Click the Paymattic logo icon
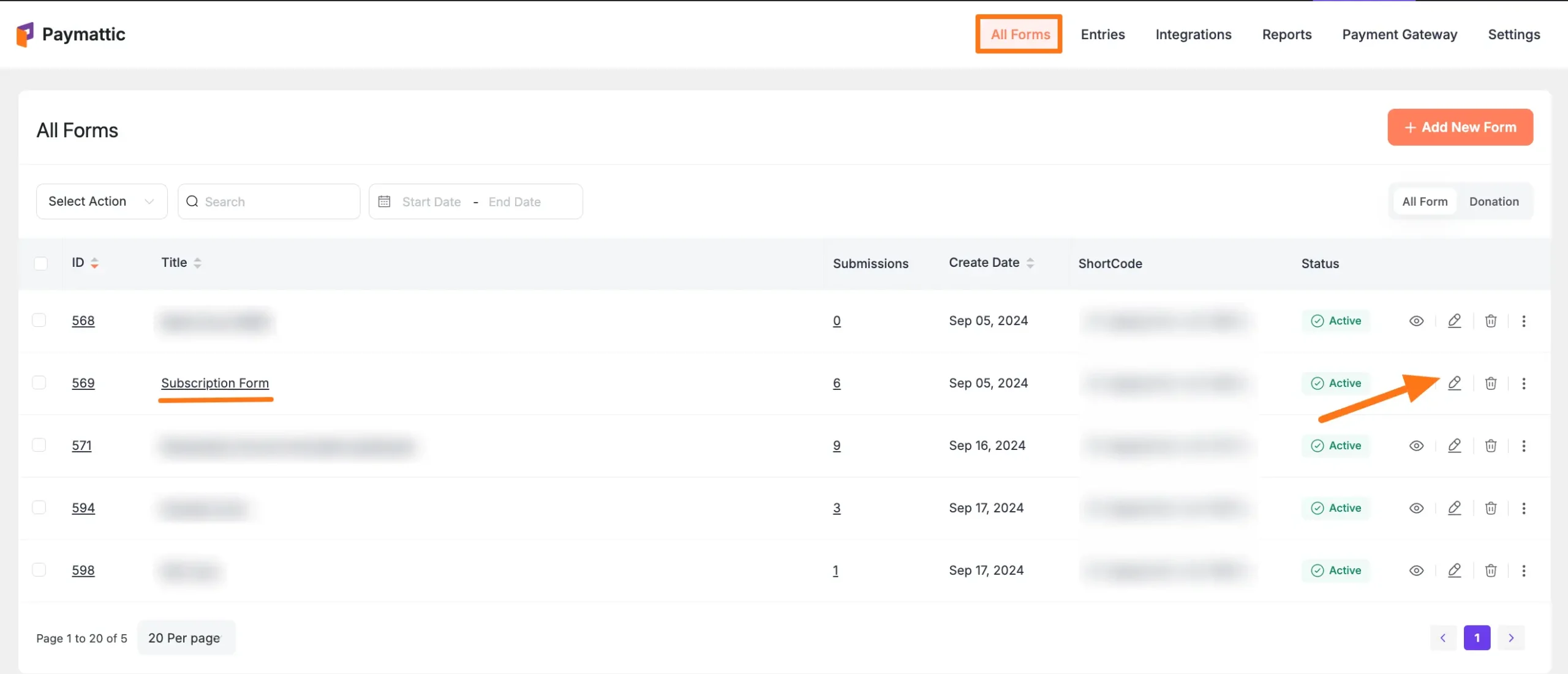 pyautogui.click(x=24, y=34)
